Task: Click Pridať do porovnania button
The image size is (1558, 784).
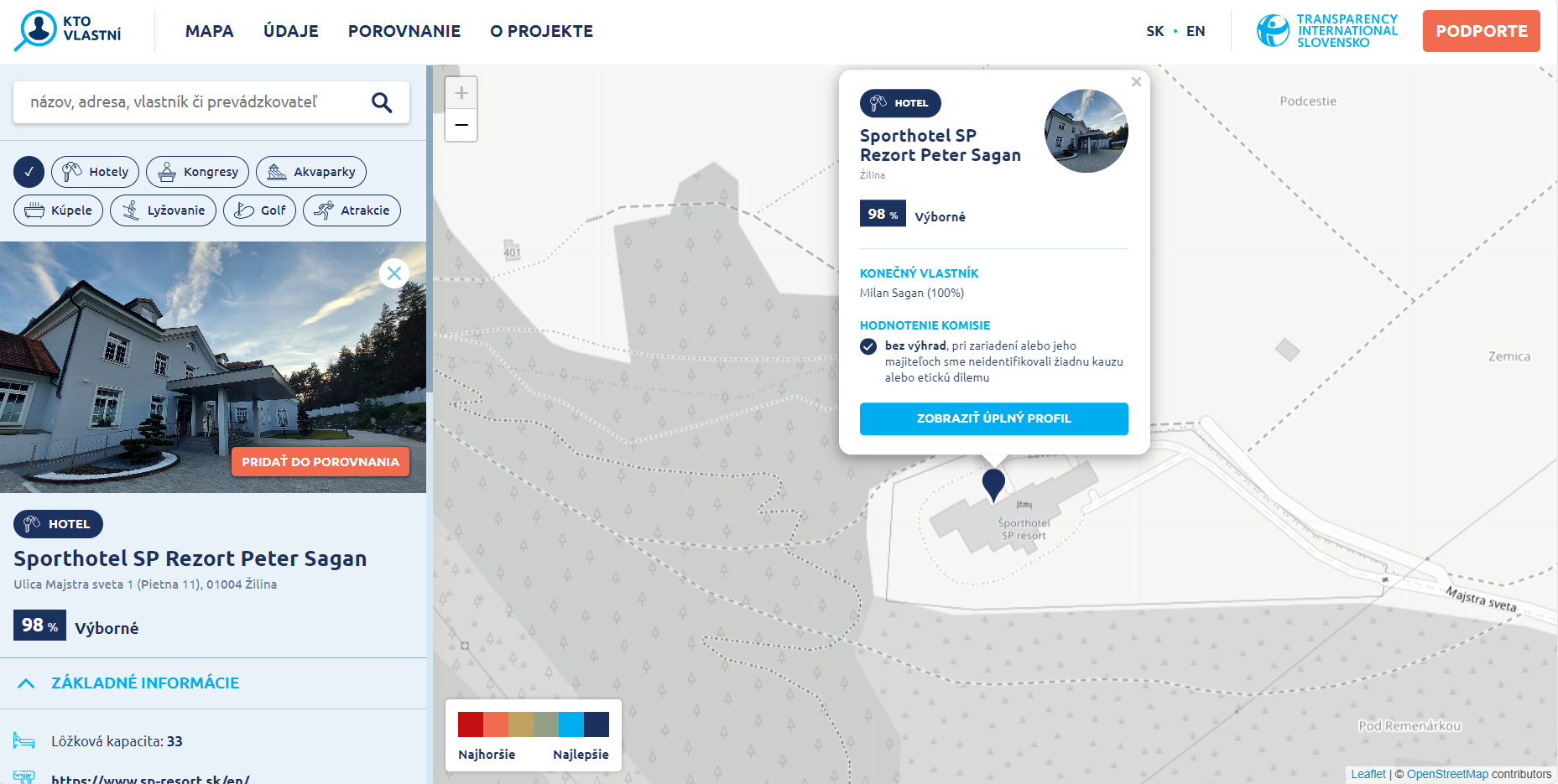Action: (320, 462)
